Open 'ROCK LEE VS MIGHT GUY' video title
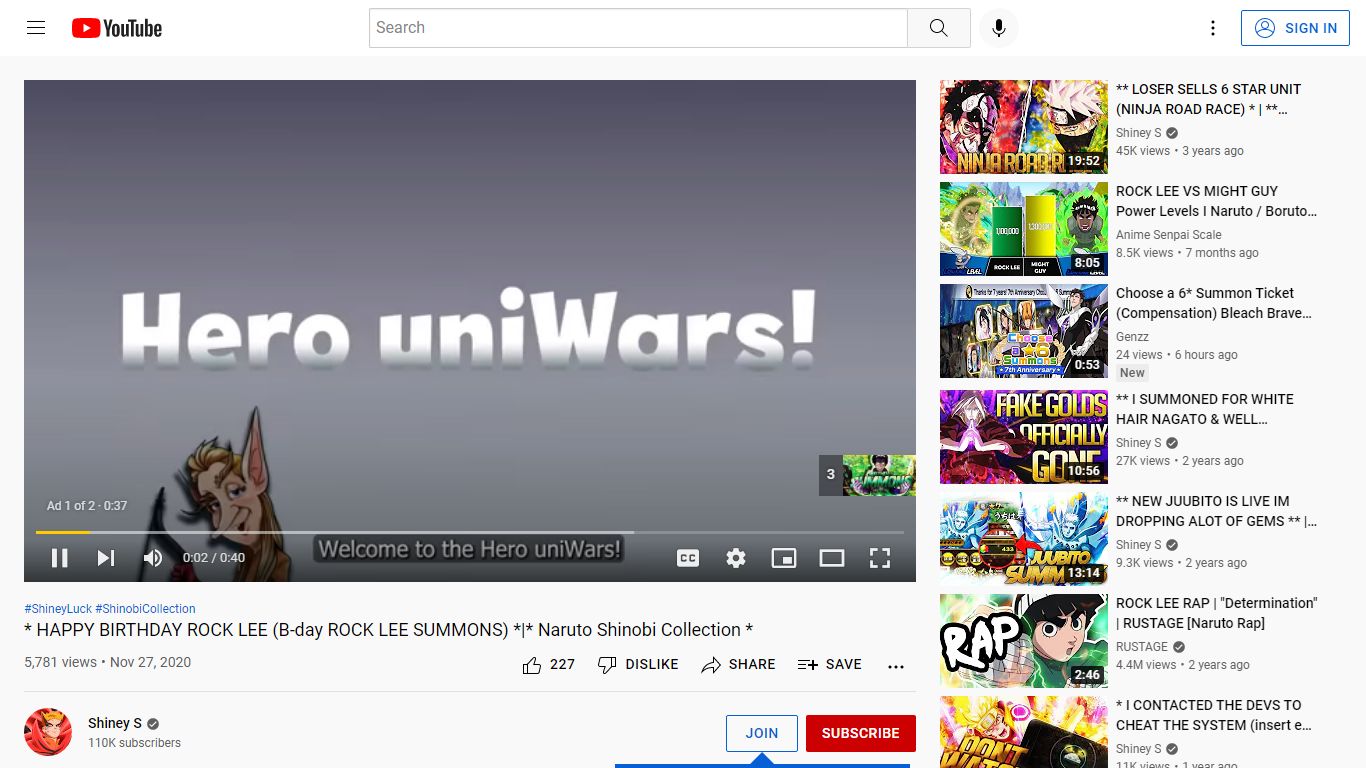 [x=1216, y=201]
